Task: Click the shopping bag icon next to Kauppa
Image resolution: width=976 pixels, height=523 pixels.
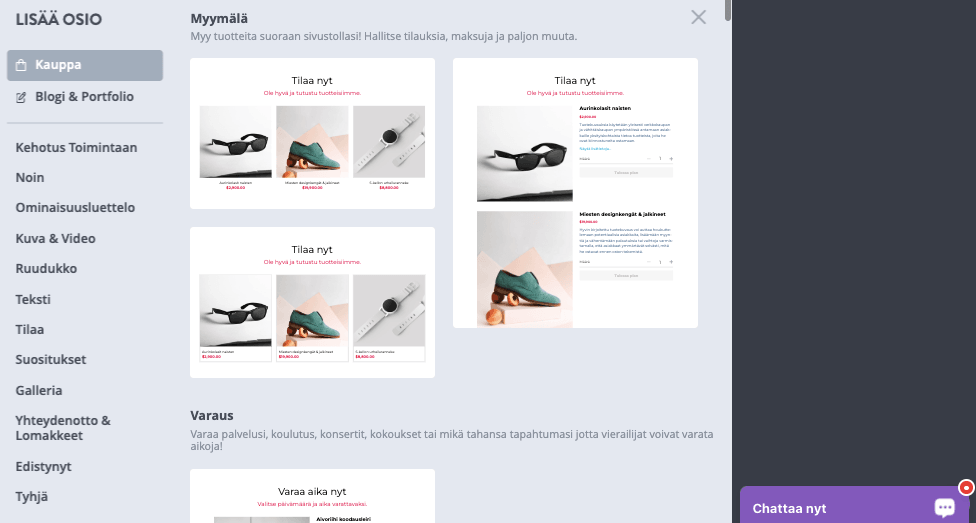Action: (x=21, y=65)
